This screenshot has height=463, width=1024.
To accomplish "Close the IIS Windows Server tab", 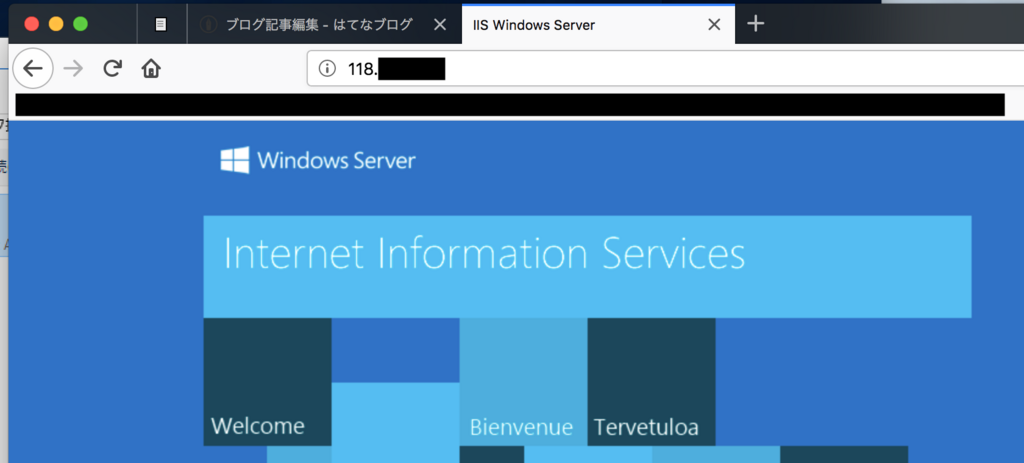I will (714, 25).
